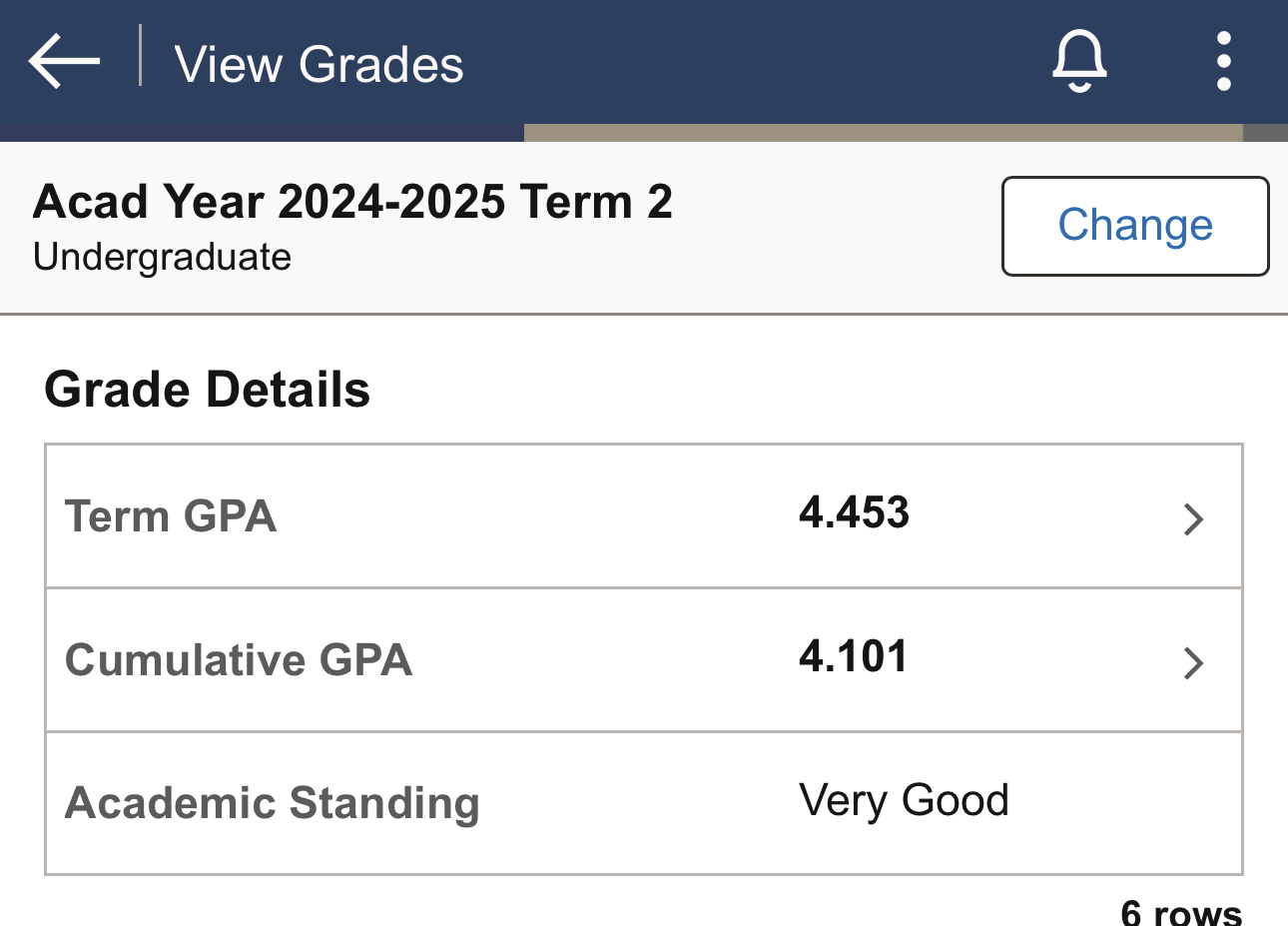Image resolution: width=1288 pixels, height=926 pixels.
Task: Open the three-dot more options menu
Action: click(x=1224, y=62)
